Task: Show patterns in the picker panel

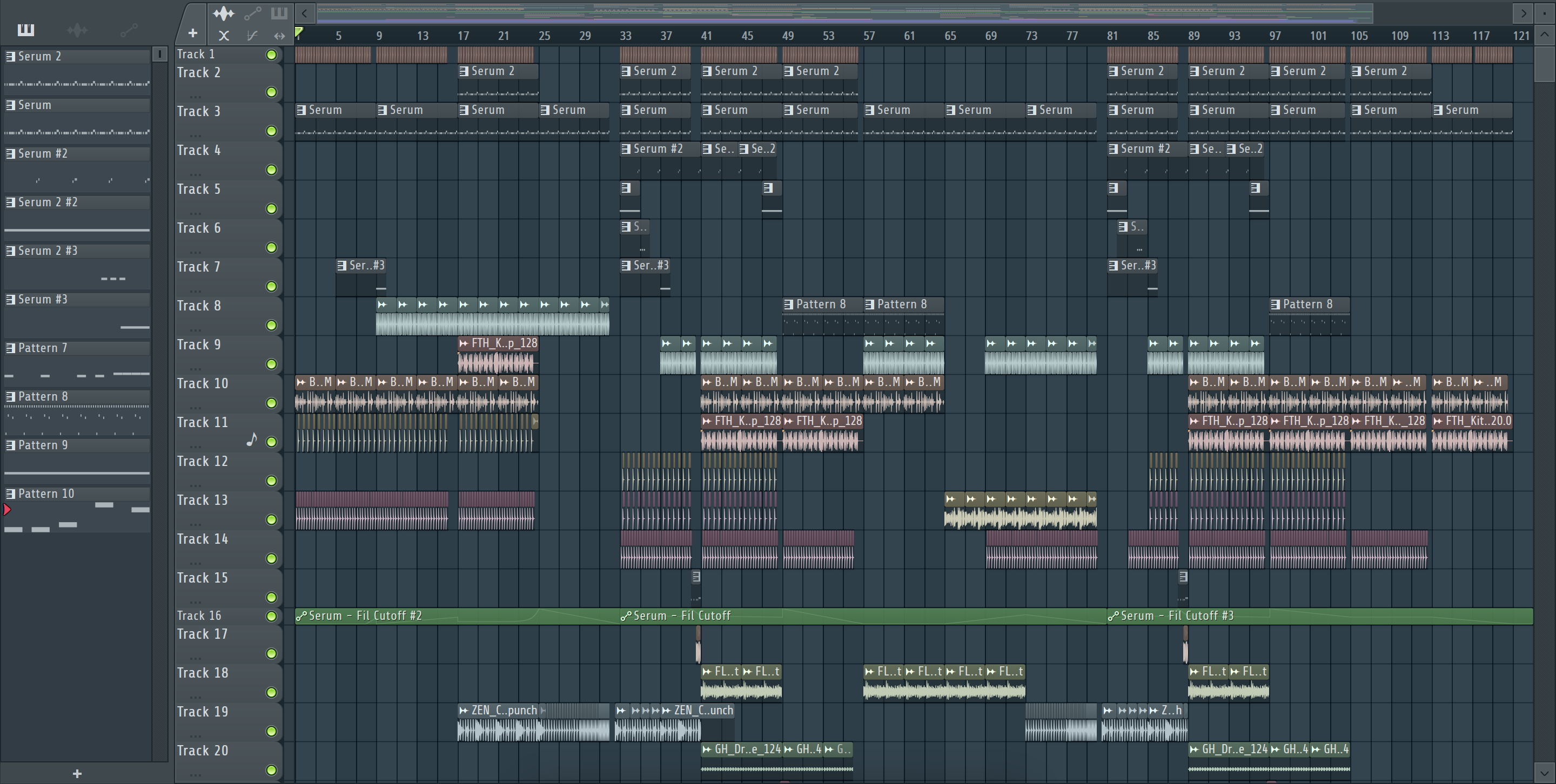Action: tap(26, 29)
